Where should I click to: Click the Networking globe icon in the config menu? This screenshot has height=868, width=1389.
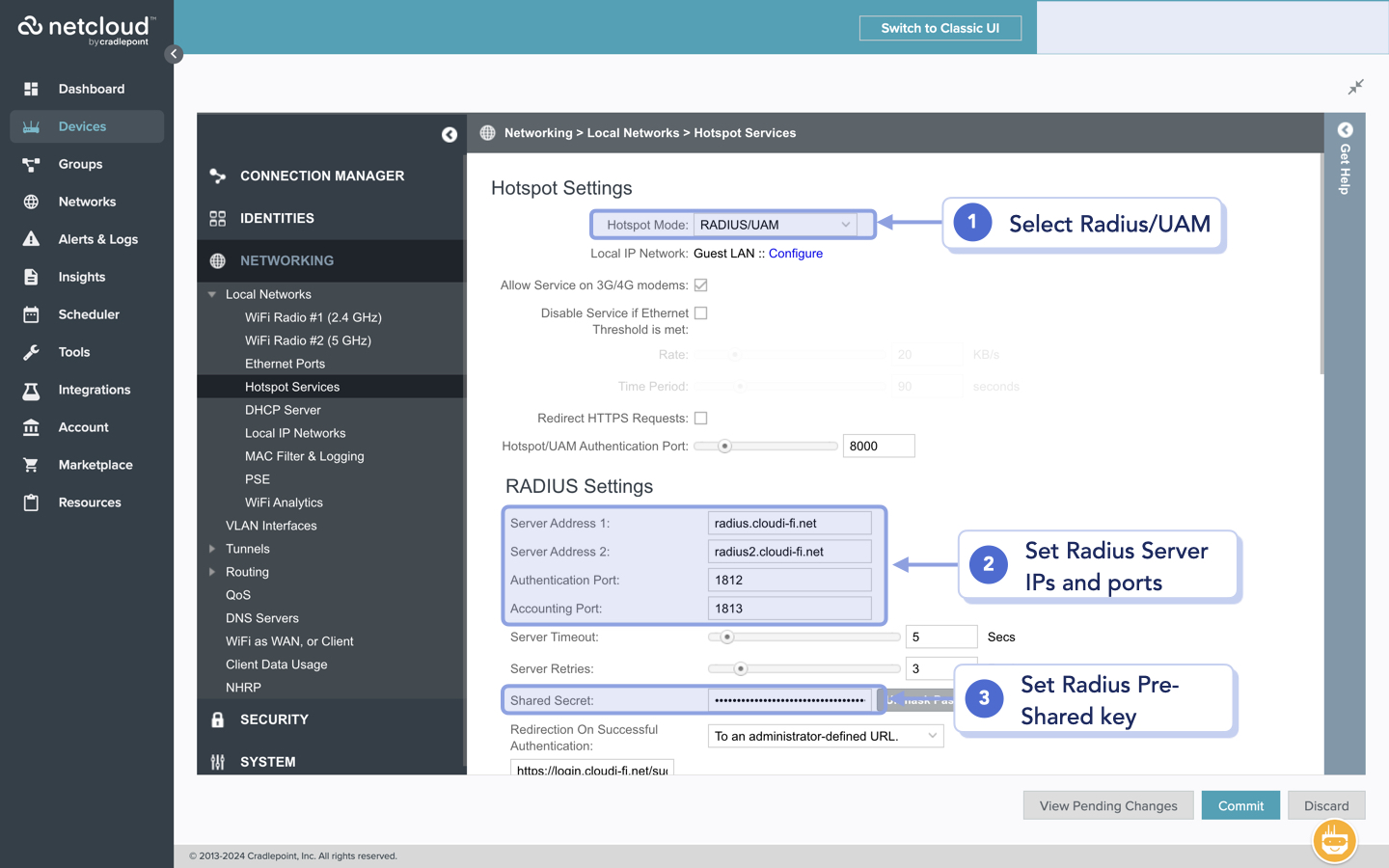point(218,261)
